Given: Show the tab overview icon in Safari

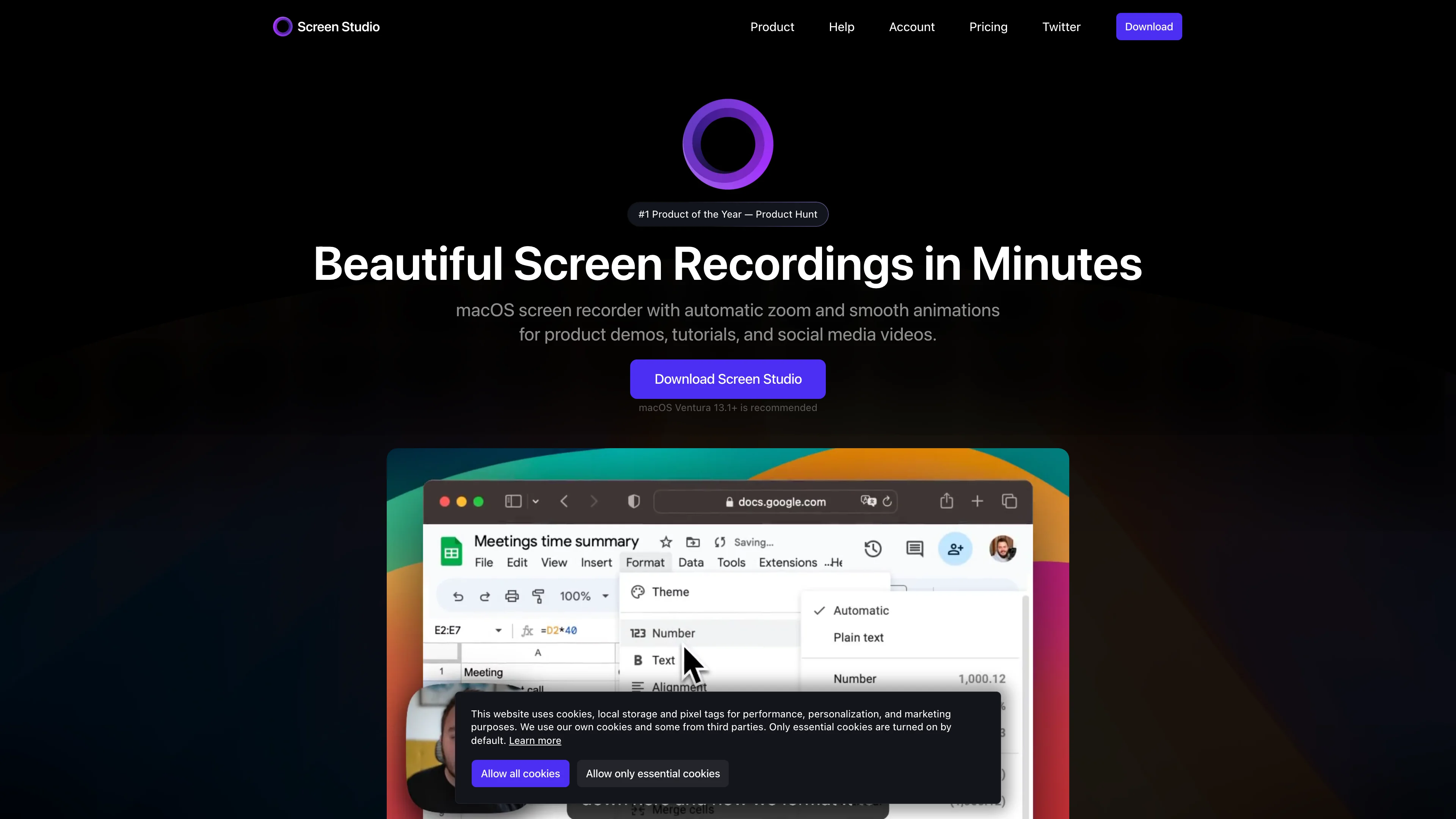Looking at the screenshot, I should pyautogui.click(x=1009, y=501).
